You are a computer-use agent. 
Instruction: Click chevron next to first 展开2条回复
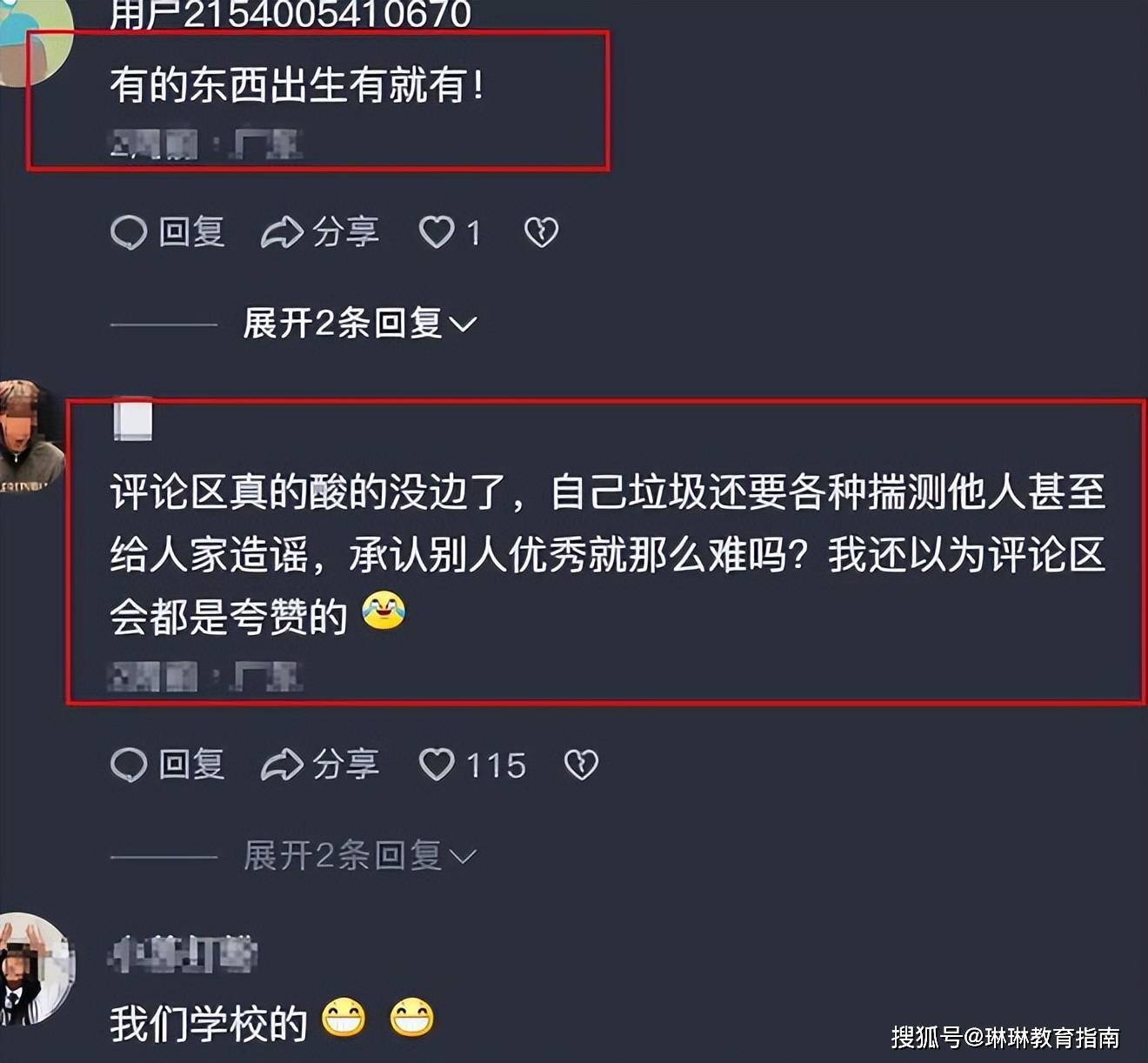[x=463, y=324]
